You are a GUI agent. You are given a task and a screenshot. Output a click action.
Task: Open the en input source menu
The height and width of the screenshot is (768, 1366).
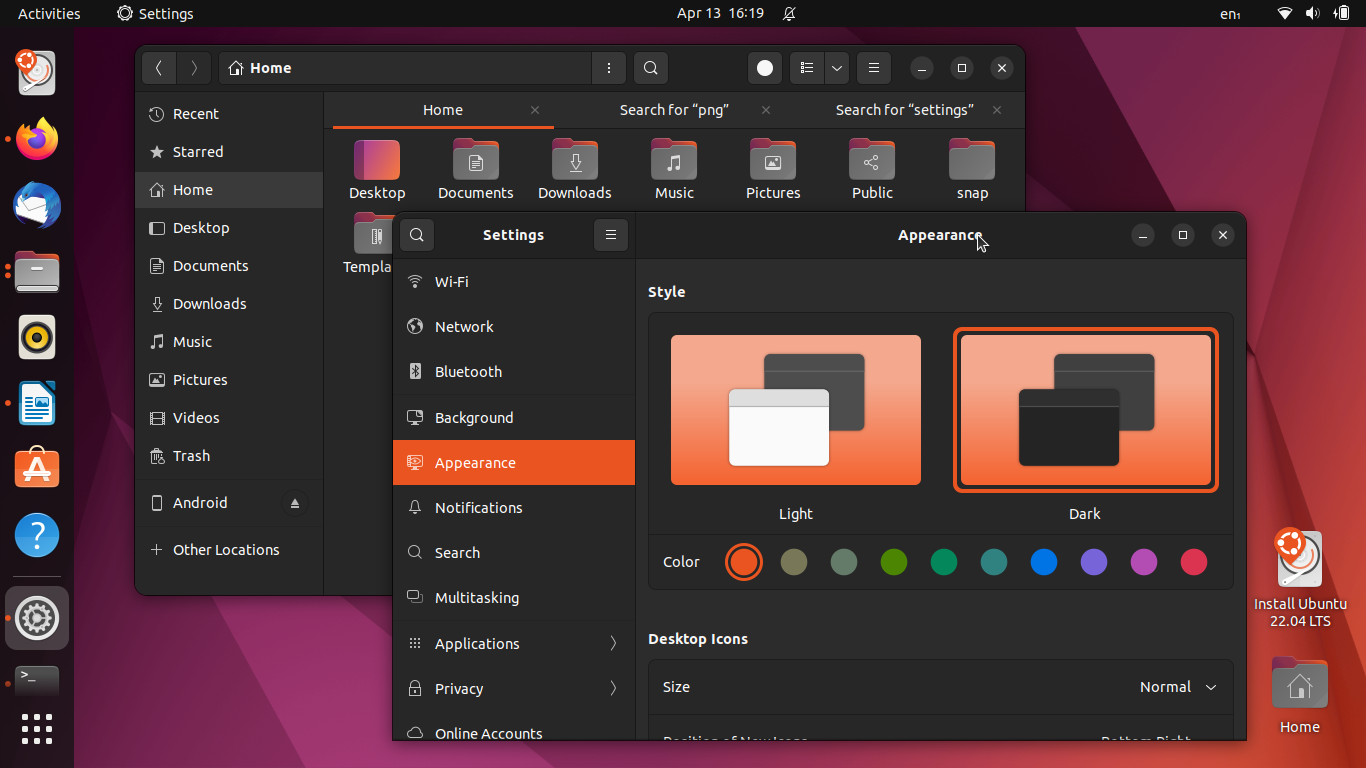coord(1230,13)
